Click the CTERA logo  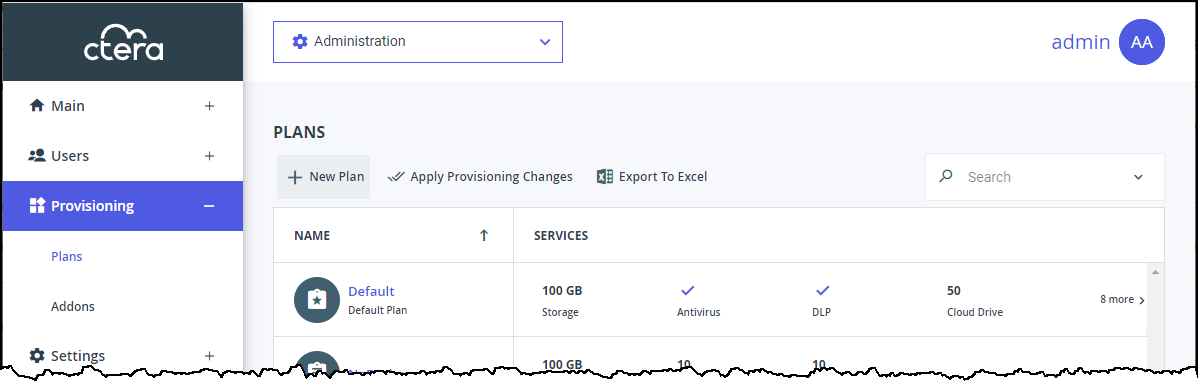pos(123,43)
